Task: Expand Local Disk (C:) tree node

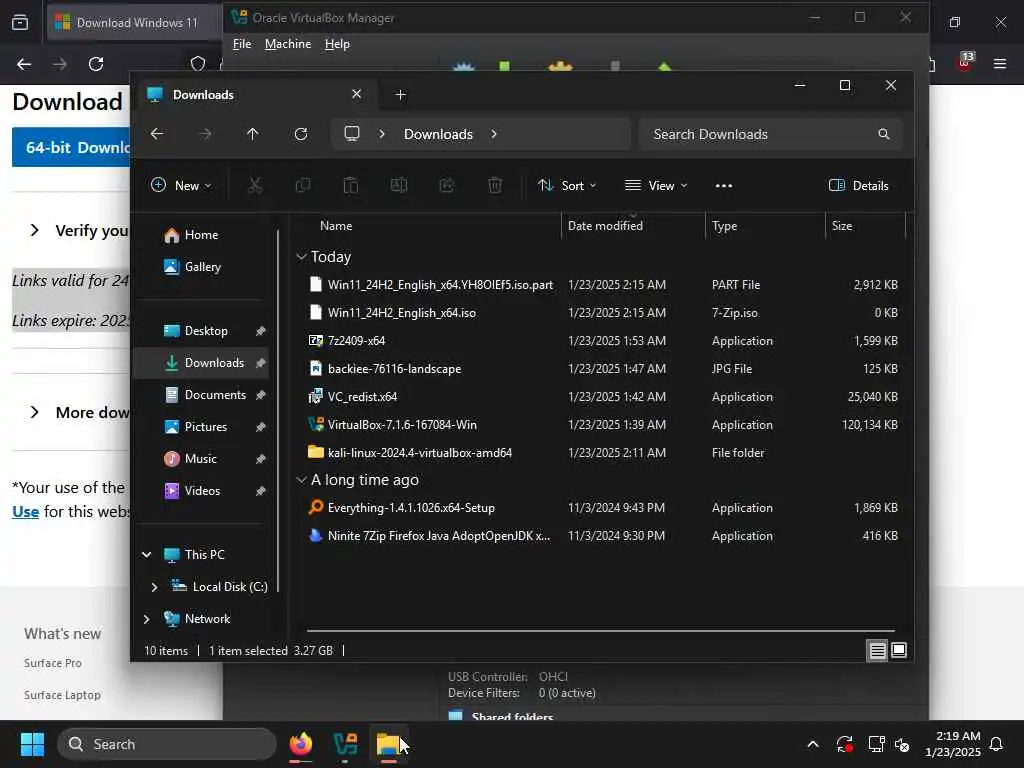Action: point(154,587)
